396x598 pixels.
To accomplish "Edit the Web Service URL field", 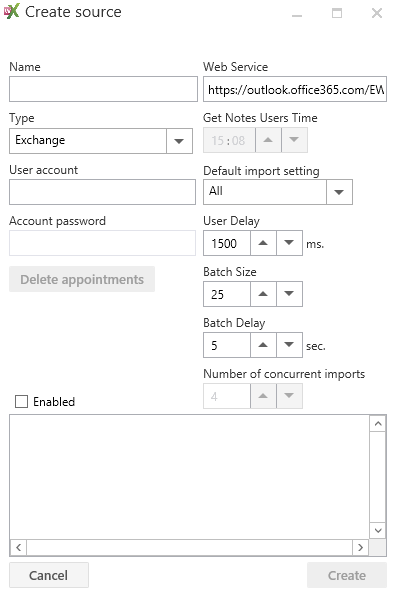I will (295, 89).
